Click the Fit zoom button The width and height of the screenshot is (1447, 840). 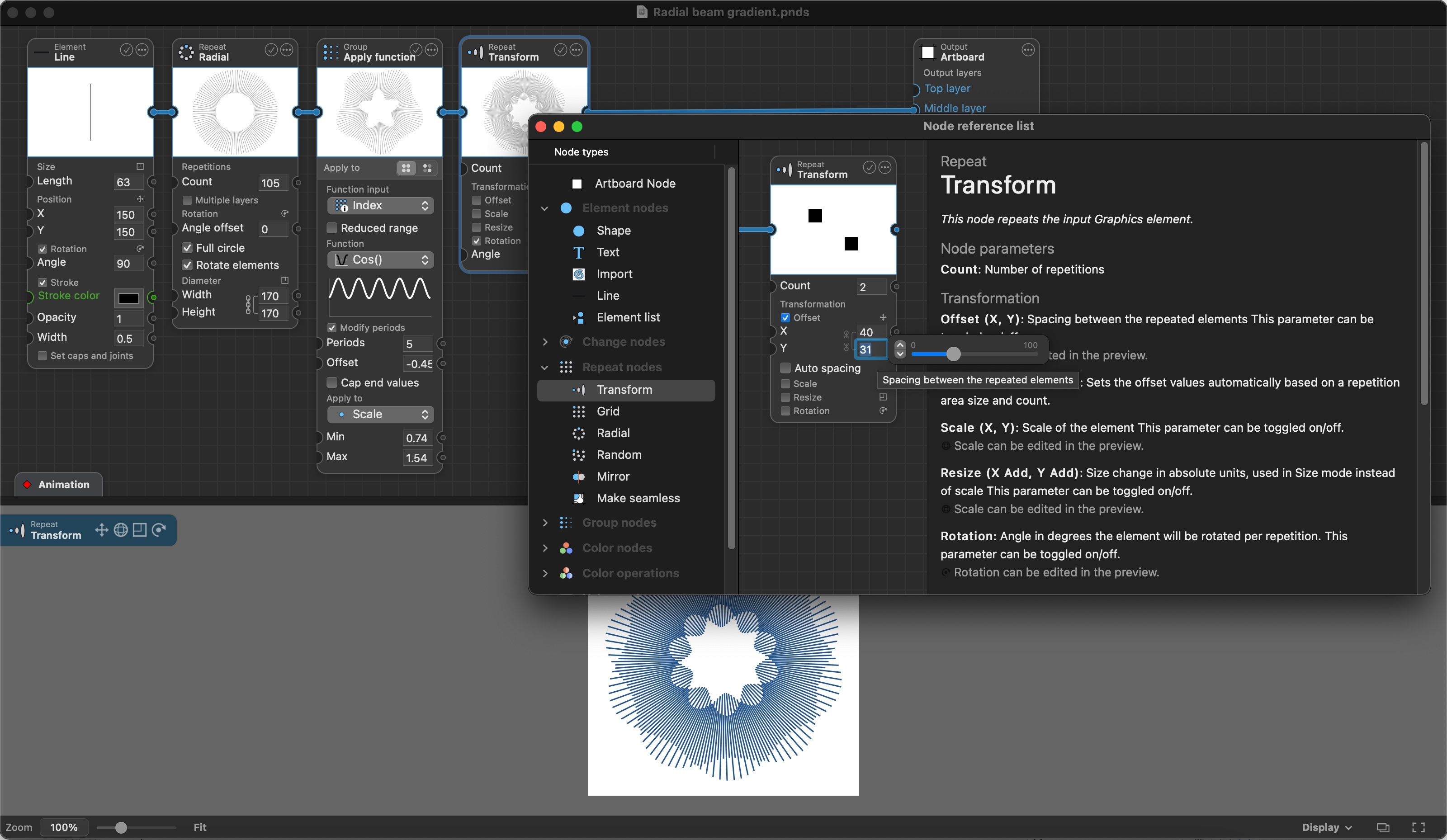[200, 827]
